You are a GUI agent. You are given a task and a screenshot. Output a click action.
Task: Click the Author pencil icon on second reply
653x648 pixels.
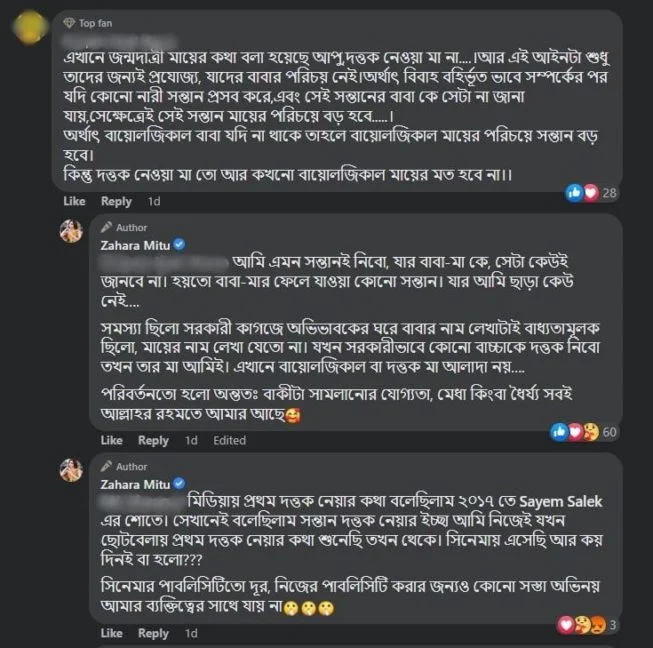106,466
